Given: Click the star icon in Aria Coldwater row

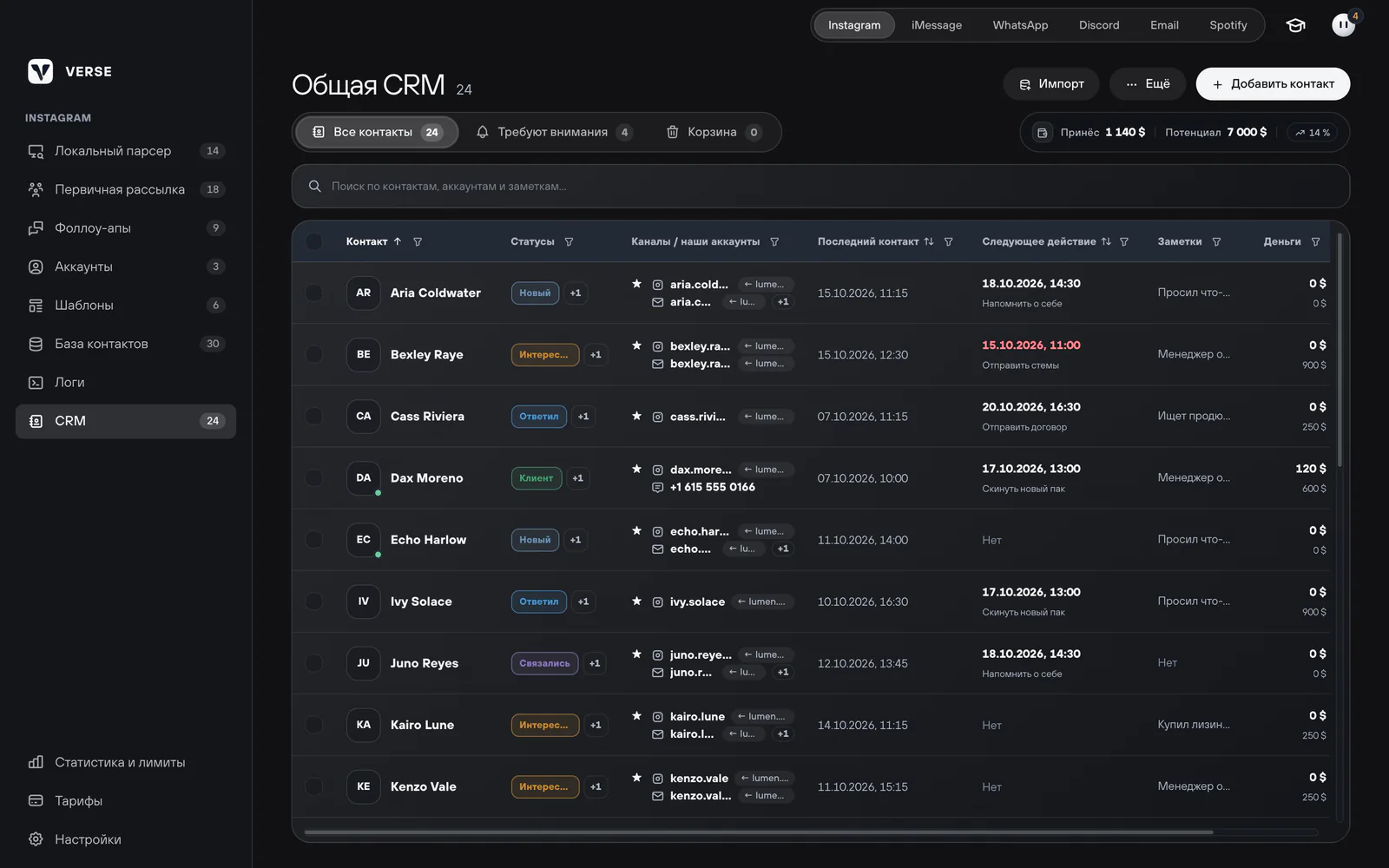Looking at the screenshot, I should tap(636, 284).
